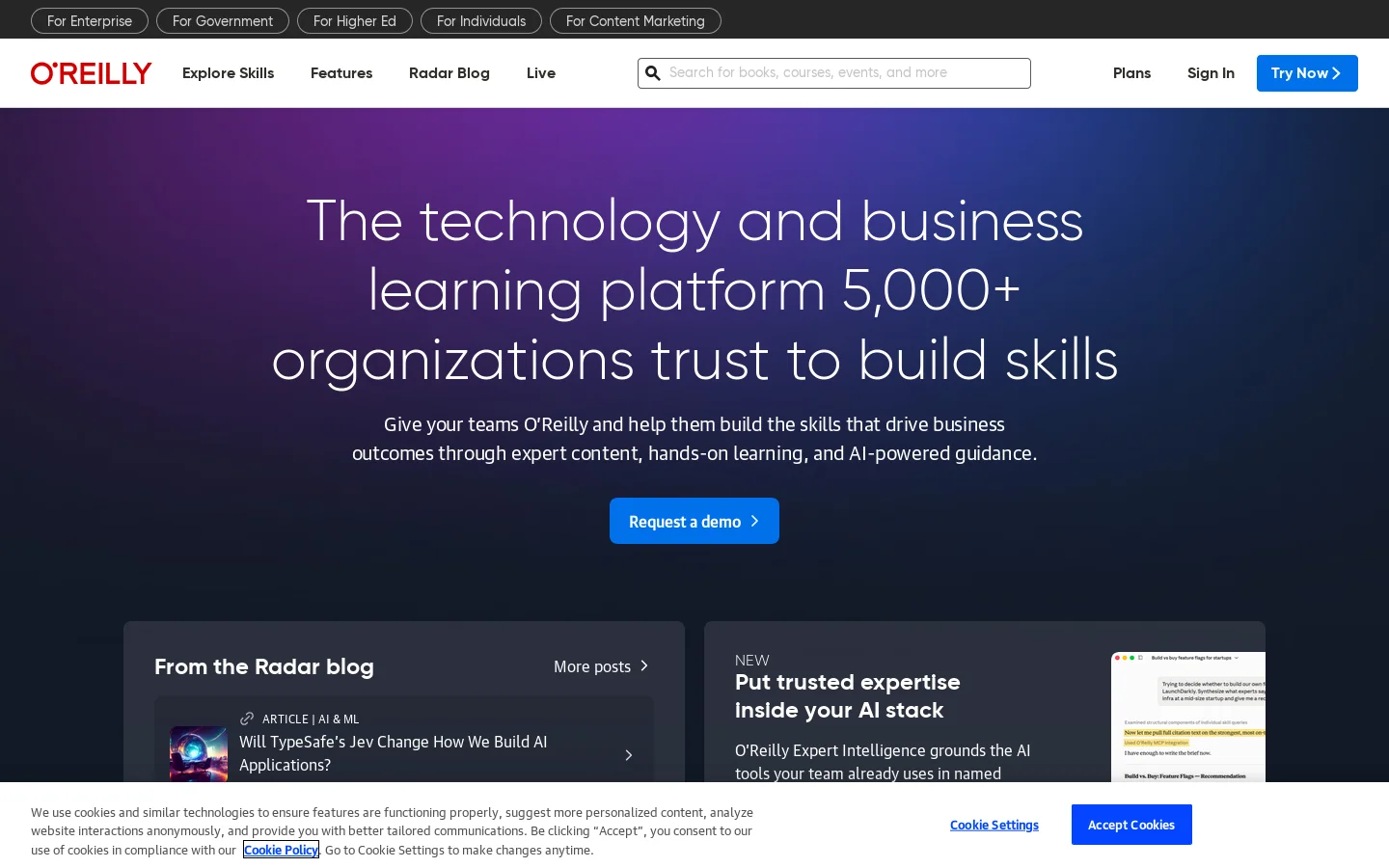Click the AI stack preview screenshot
Screen dimensions: 1389x868
1188,717
